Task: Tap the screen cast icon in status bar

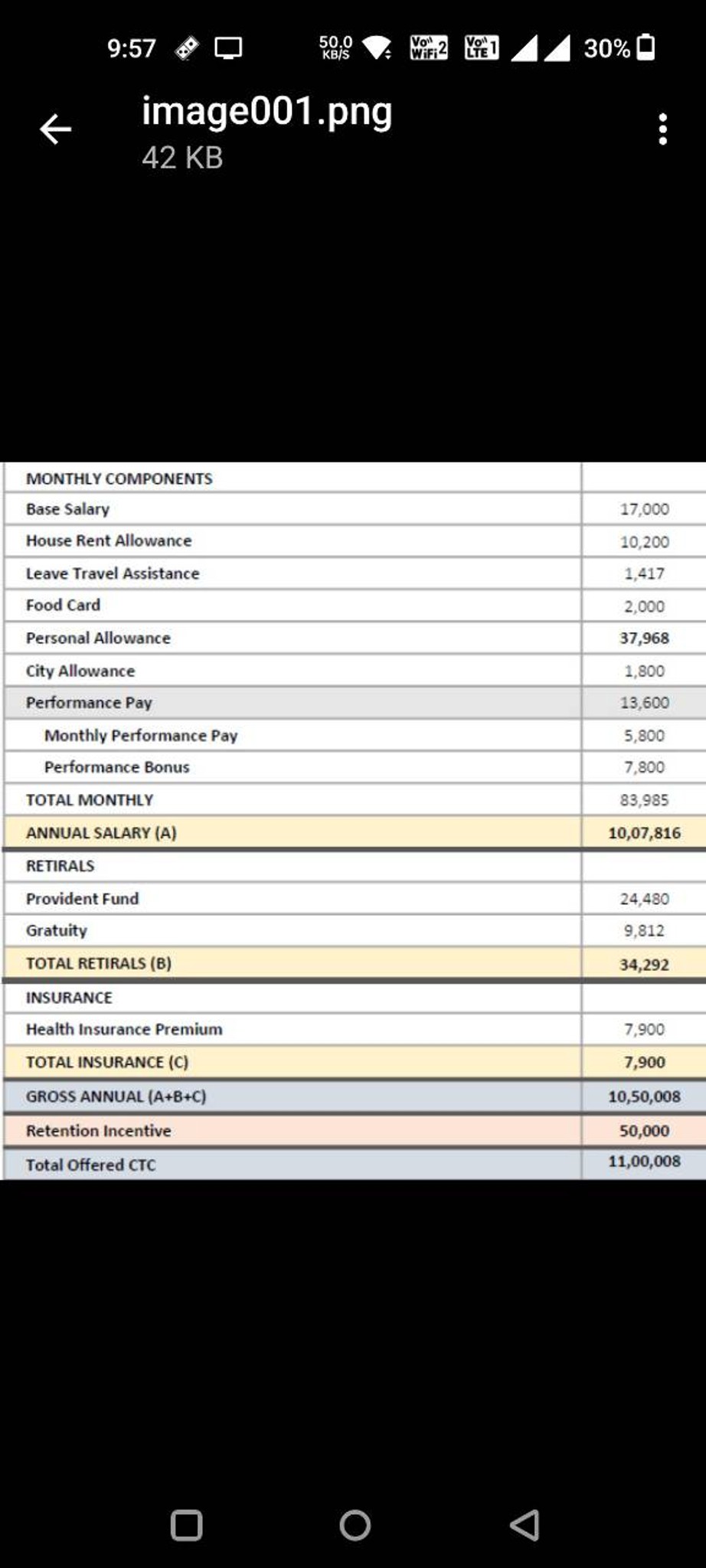Action: (x=228, y=48)
